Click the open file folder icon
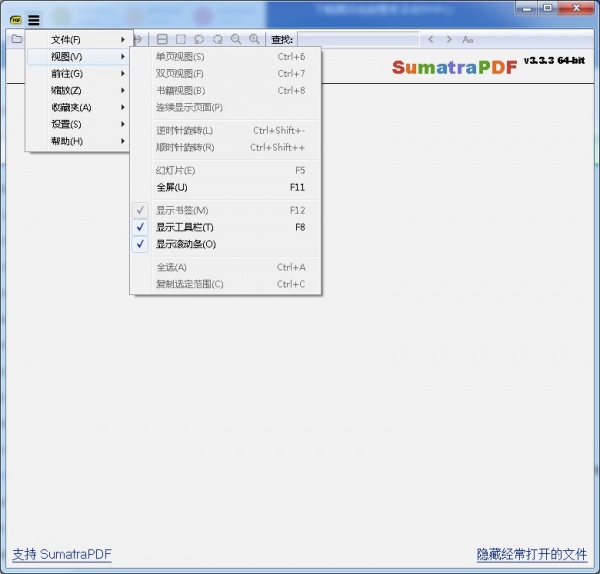The height and width of the screenshot is (574, 600). [x=16, y=39]
